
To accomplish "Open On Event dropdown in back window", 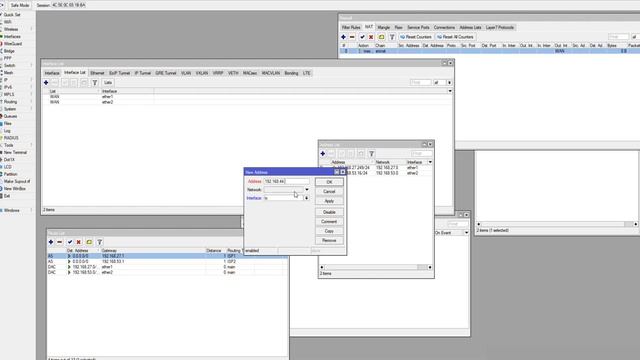I will point(466,233).
